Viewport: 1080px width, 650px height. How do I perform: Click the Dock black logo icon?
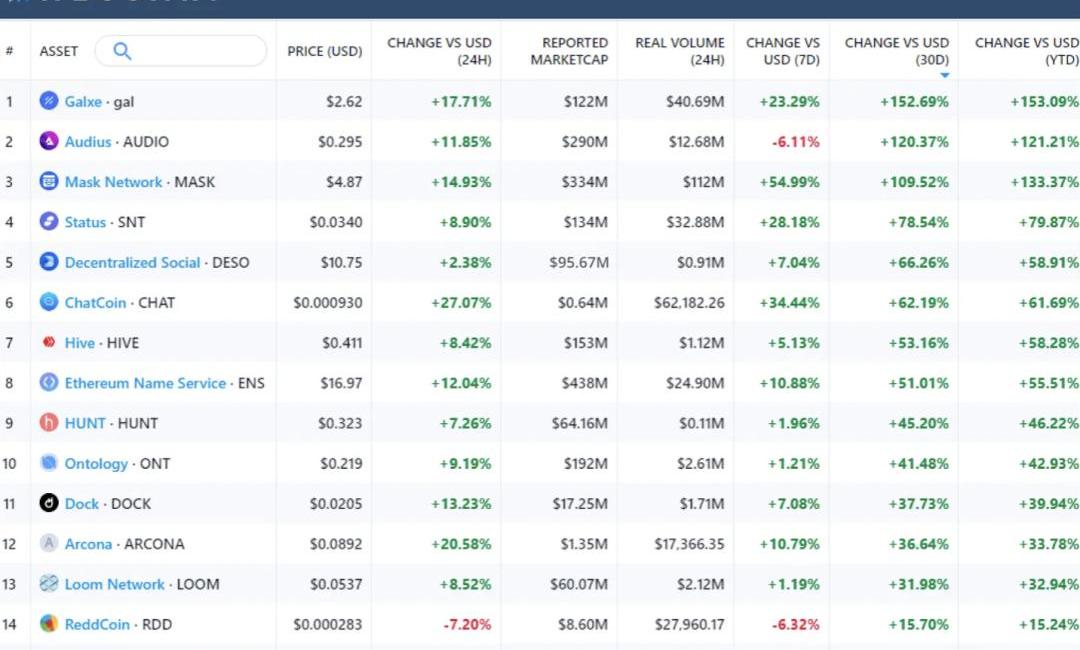tap(49, 504)
